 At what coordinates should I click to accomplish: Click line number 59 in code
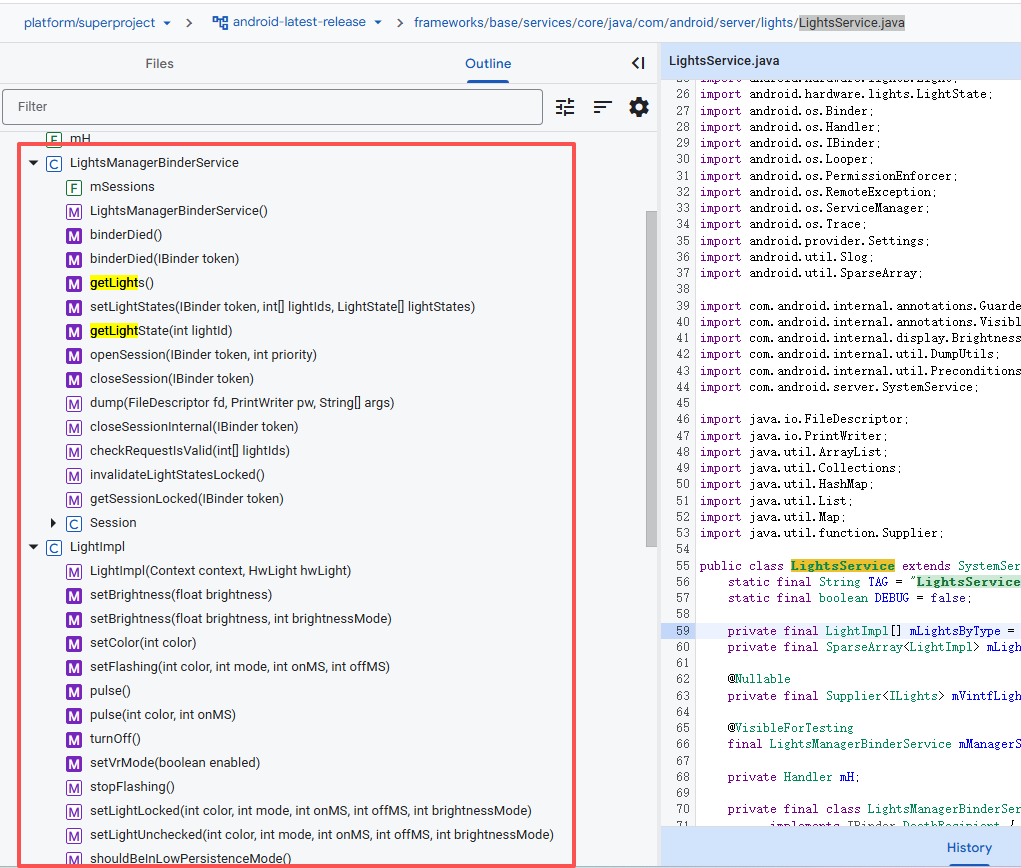(682, 631)
